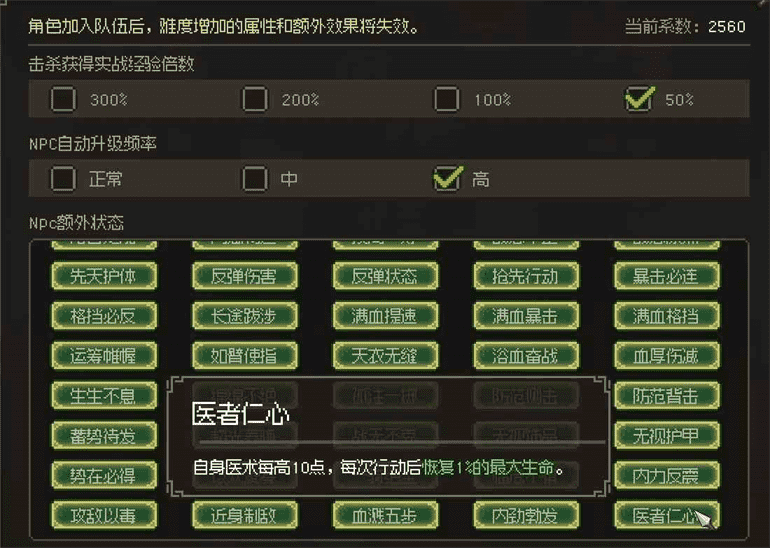Select the 200% experience multiplier checkbox

point(255,99)
